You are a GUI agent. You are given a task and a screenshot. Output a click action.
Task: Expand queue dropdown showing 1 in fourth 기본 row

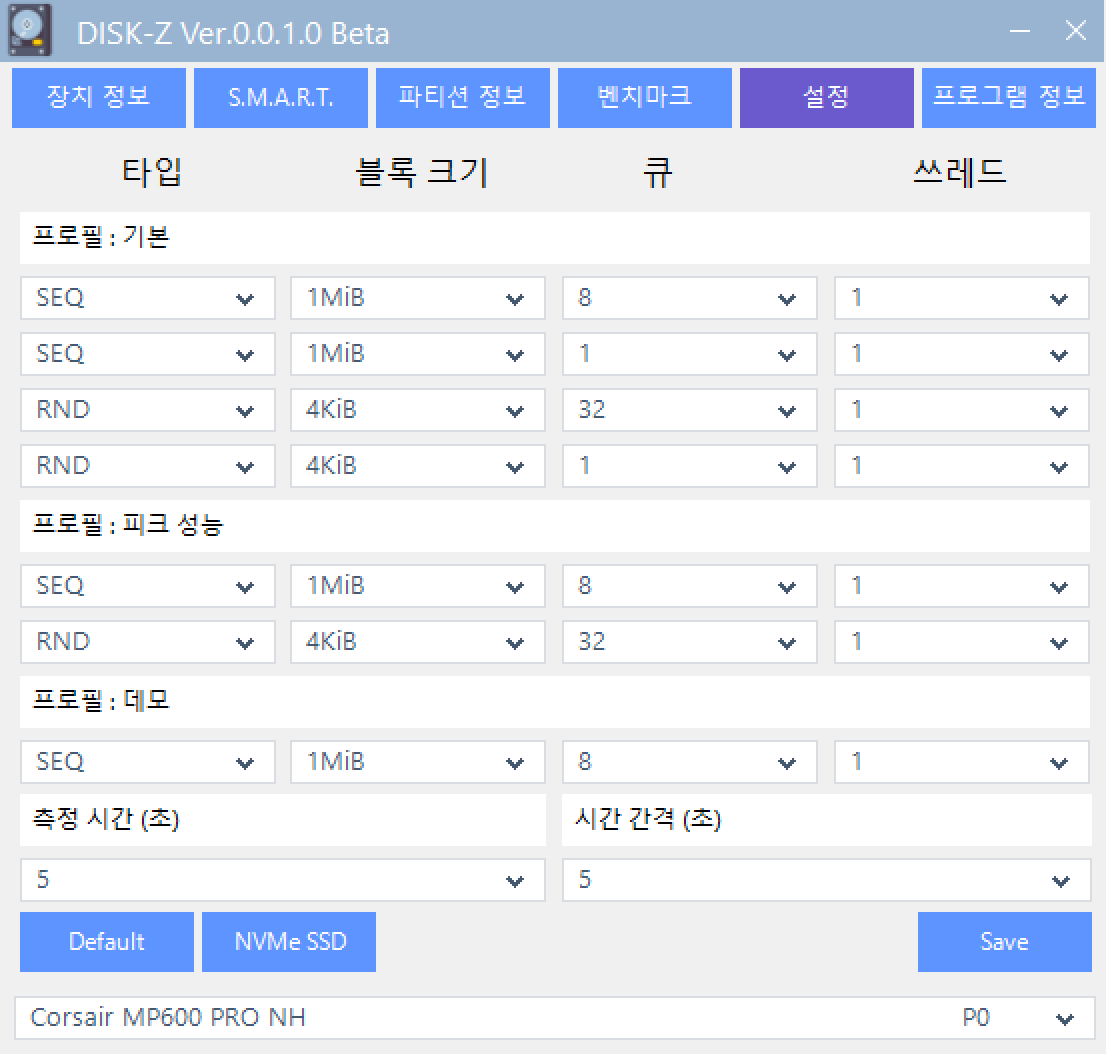[689, 466]
